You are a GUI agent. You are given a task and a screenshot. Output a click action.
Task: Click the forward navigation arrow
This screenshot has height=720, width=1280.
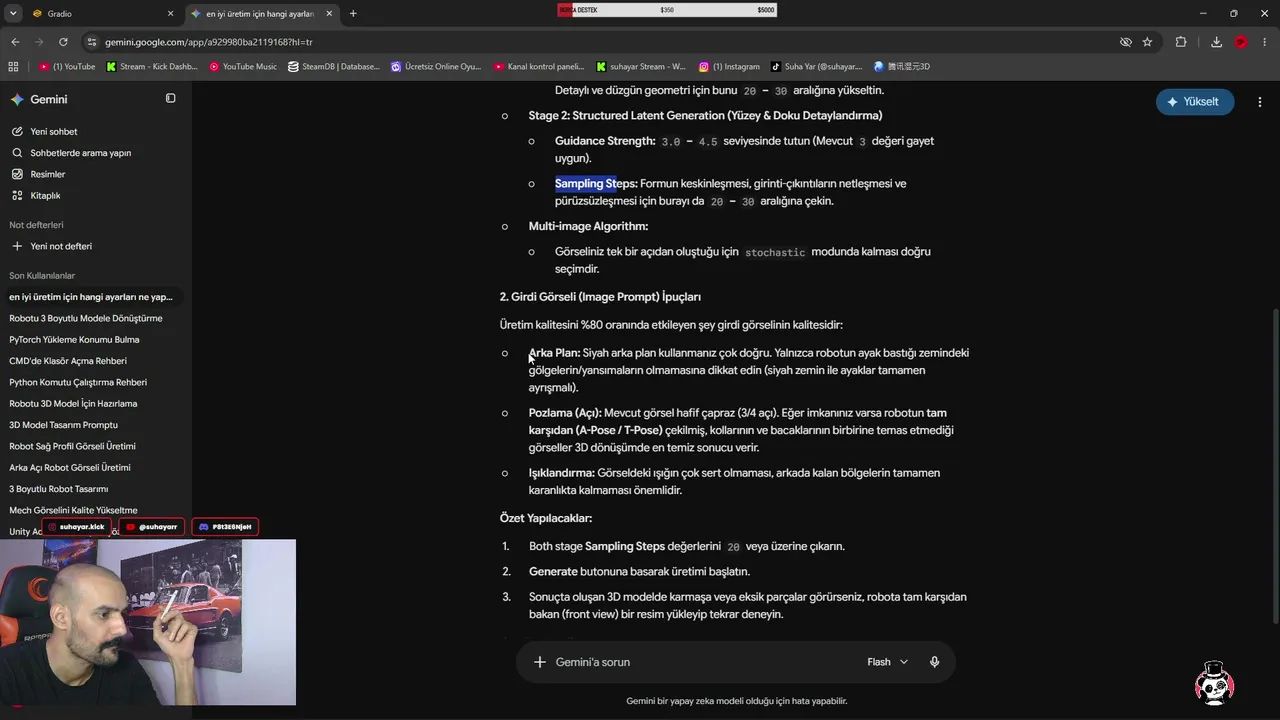39,42
